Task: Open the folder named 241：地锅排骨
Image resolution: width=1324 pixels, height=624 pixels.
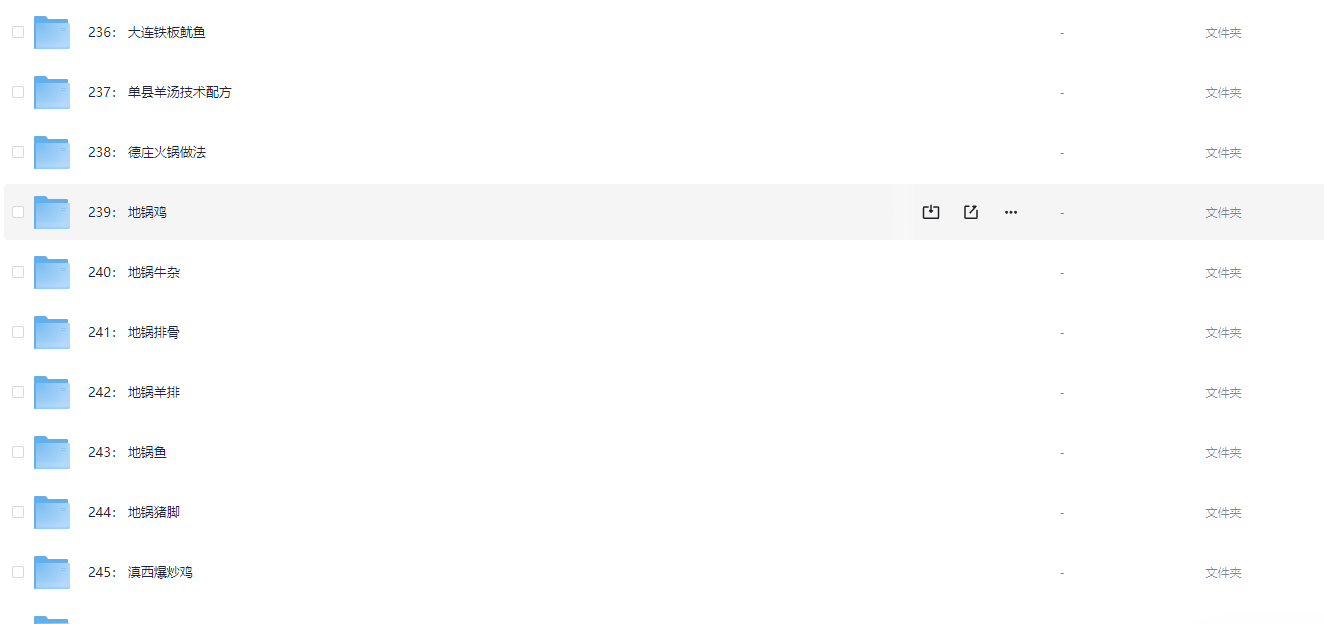Action: pyautogui.click(x=134, y=332)
